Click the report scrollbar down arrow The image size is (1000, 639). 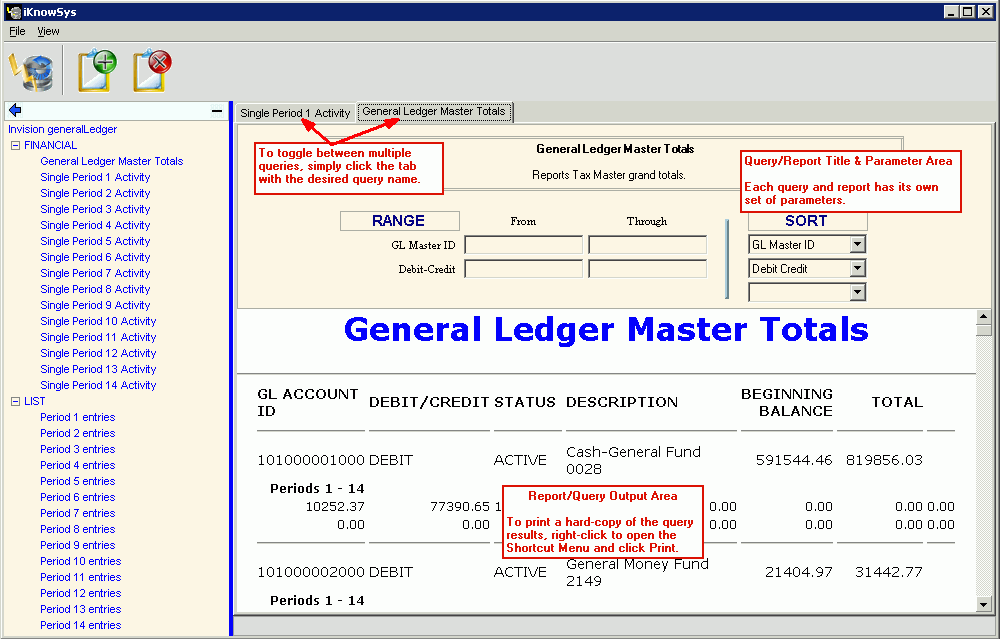click(984, 603)
